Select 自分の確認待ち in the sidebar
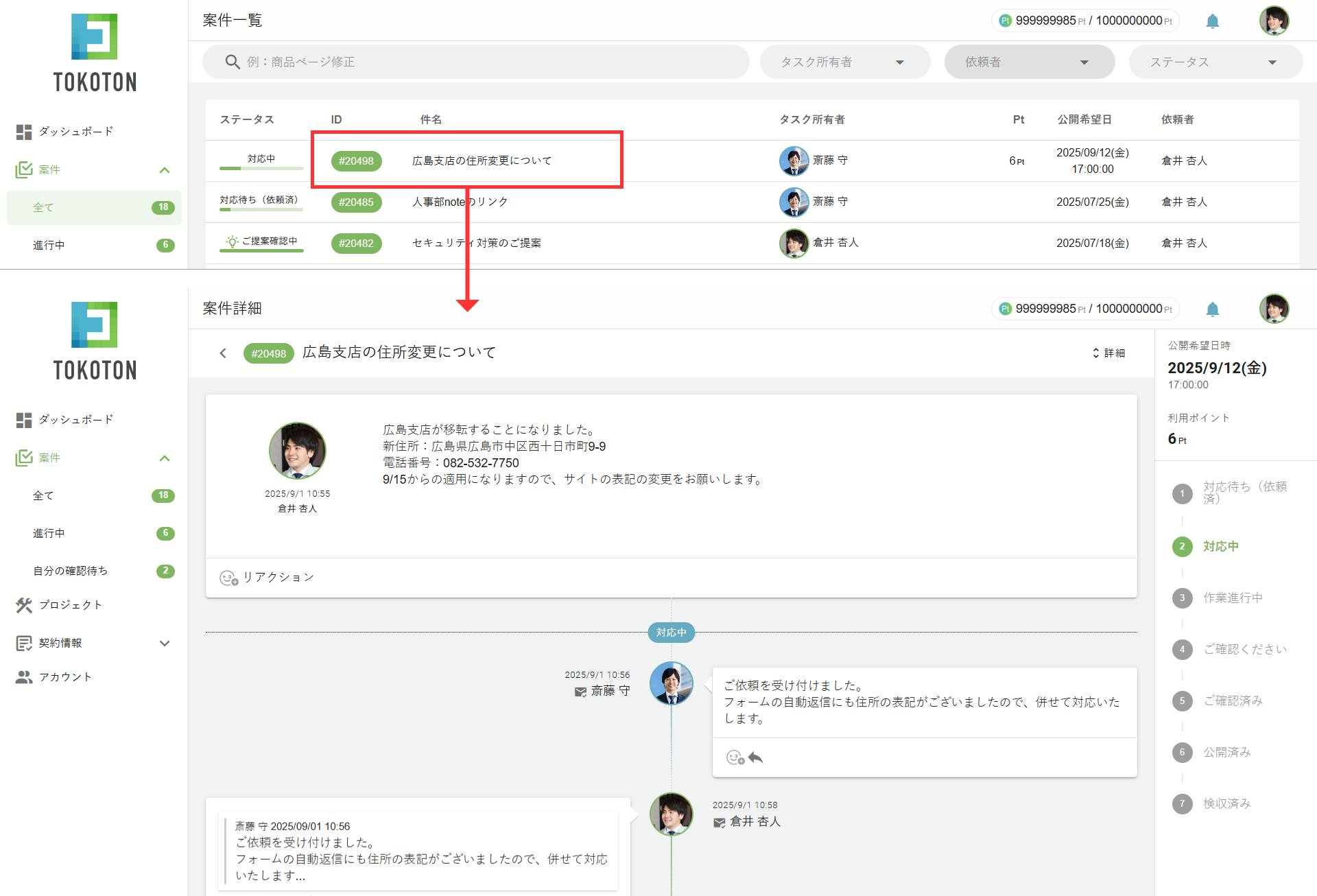The image size is (1317, 896). coord(70,571)
